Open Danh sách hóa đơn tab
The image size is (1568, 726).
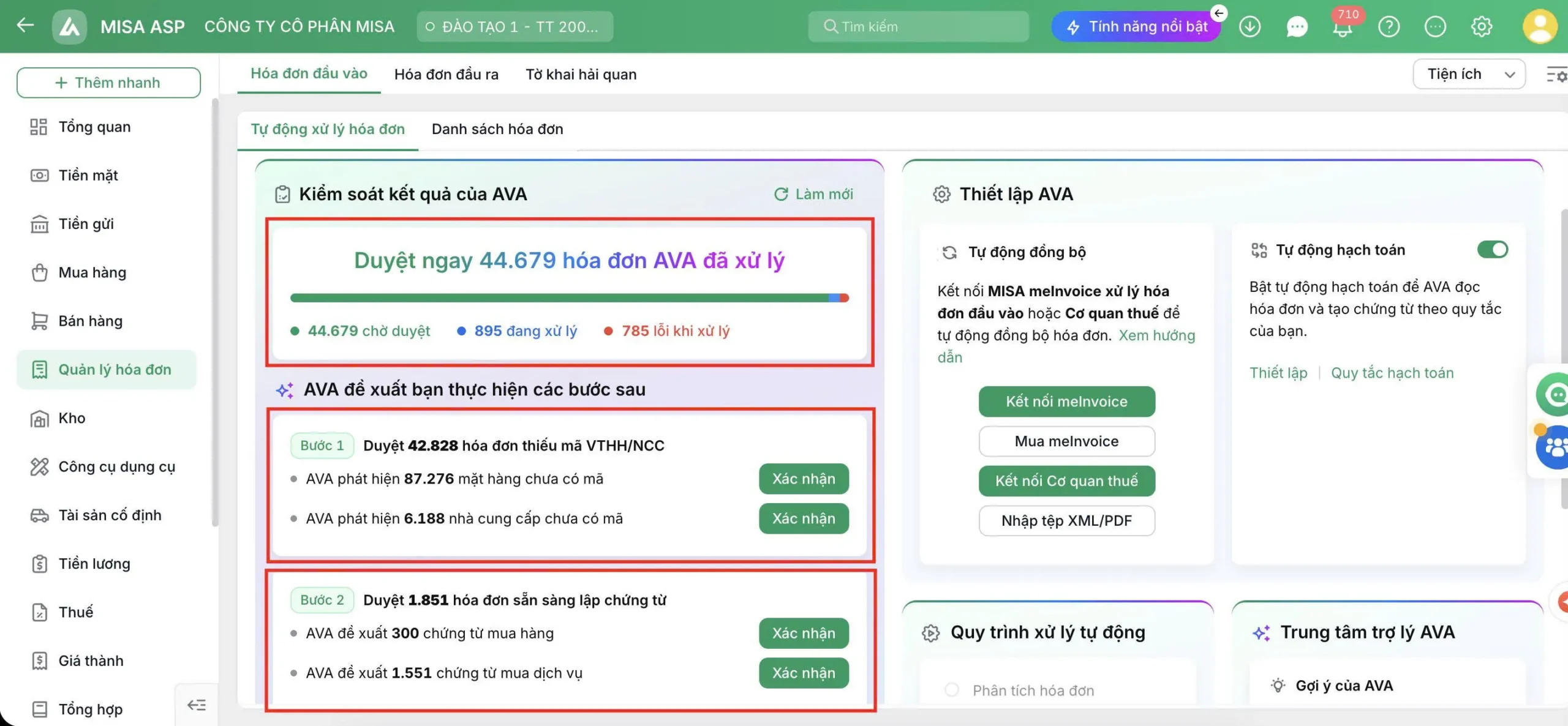click(x=497, y=129)
